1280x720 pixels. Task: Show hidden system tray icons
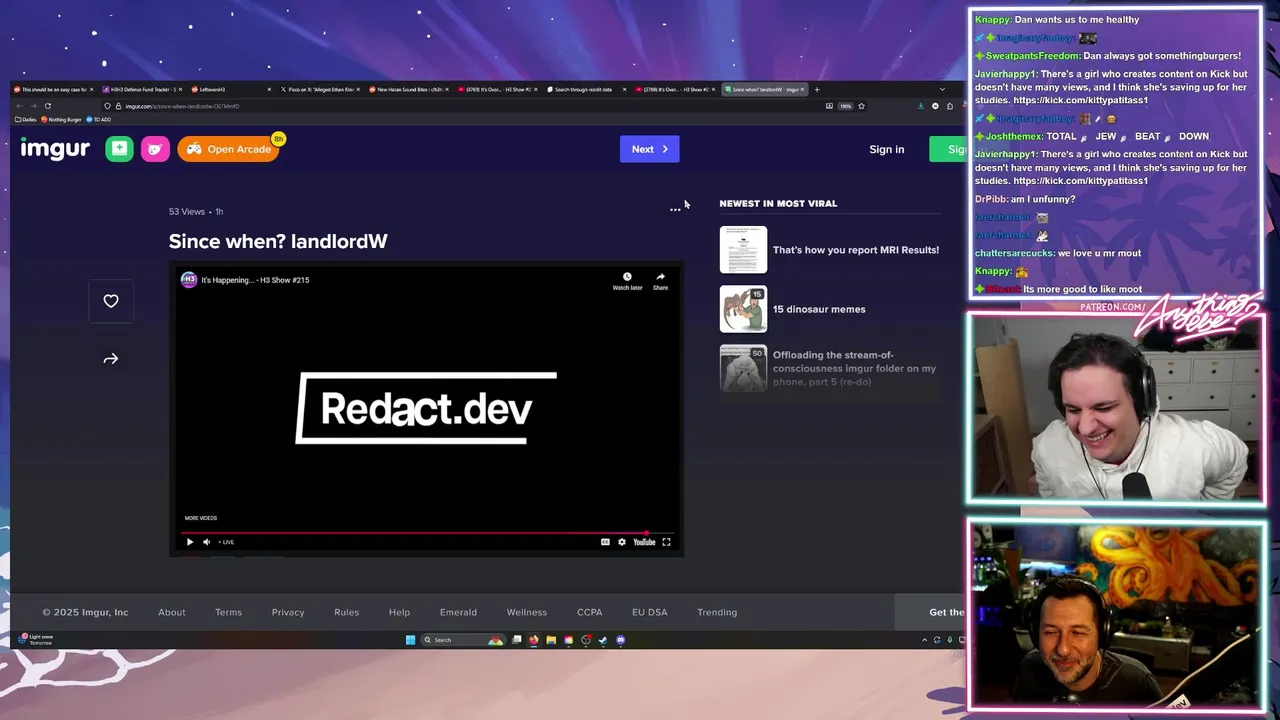coord(925,640)
